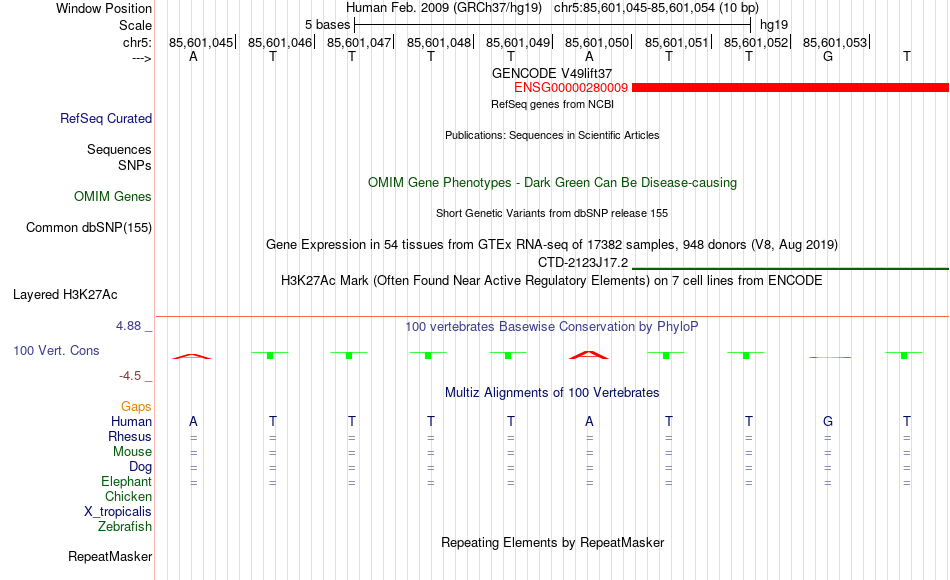Screen dimensions: 950x580
Task: Click the 5 bases scale bar
Action: pos(553,25)
